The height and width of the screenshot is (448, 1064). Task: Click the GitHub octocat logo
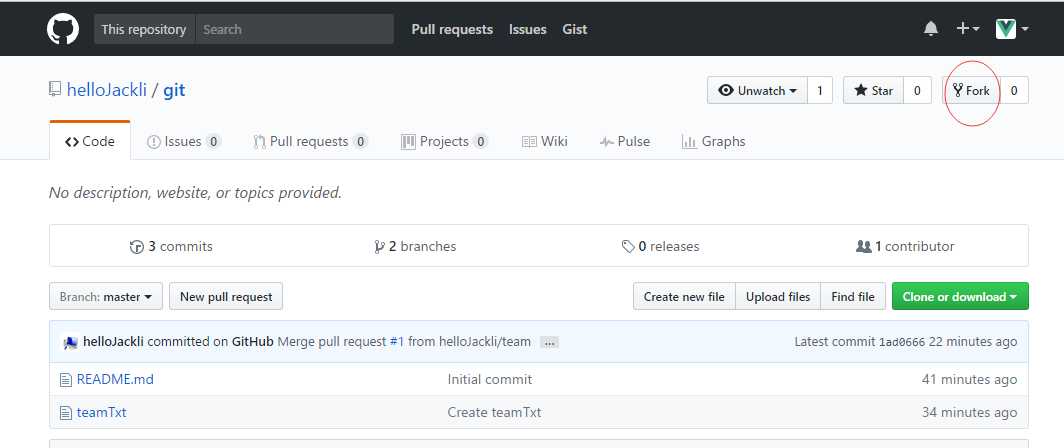tap(63, 29)
